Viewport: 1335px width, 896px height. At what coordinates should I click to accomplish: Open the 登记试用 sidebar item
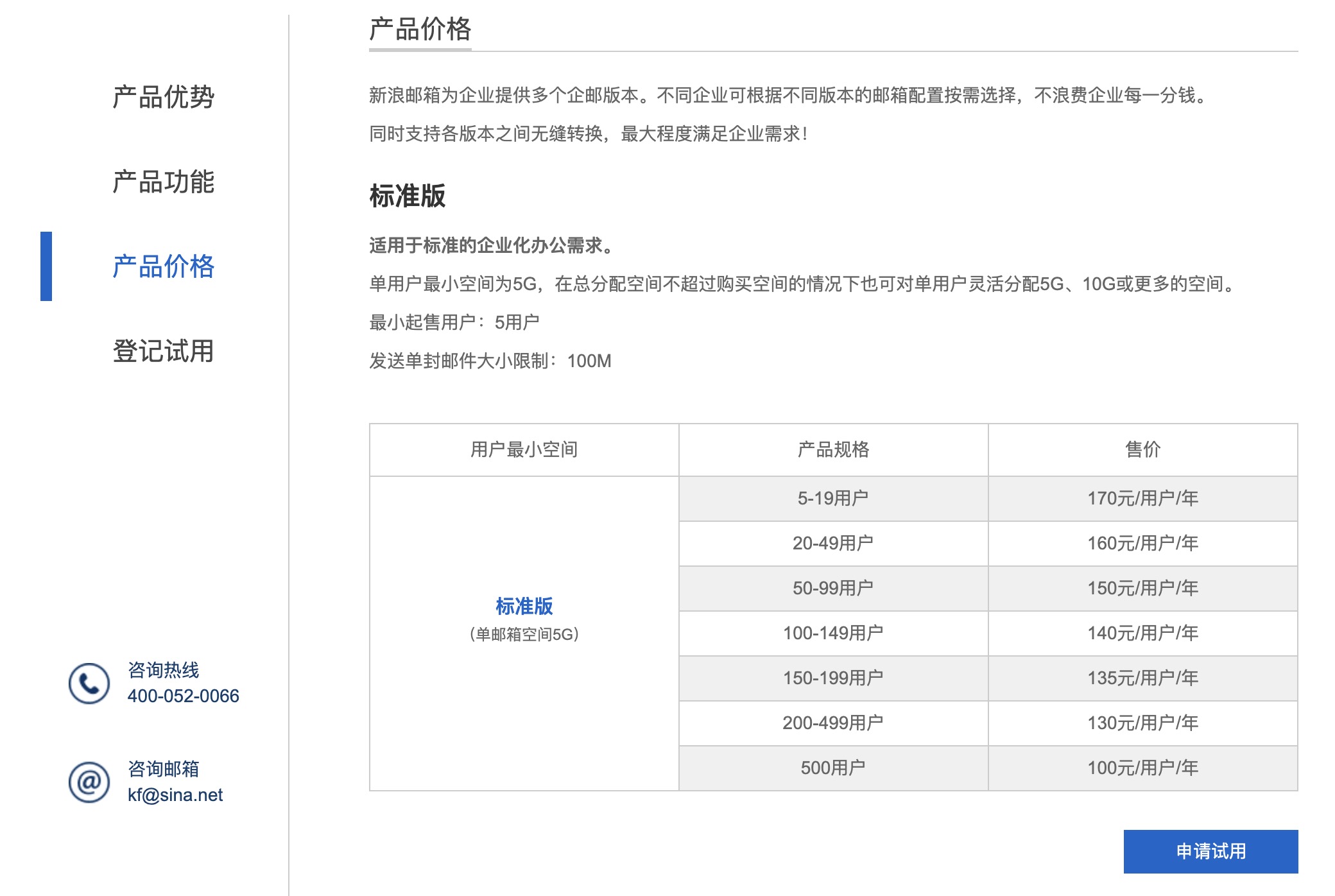pos(163,351)
